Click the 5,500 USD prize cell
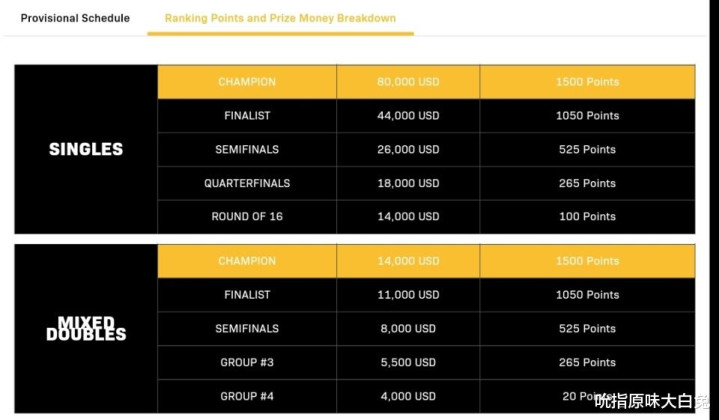Viewport: 719px width, 420px height. [x=408, y=362]
